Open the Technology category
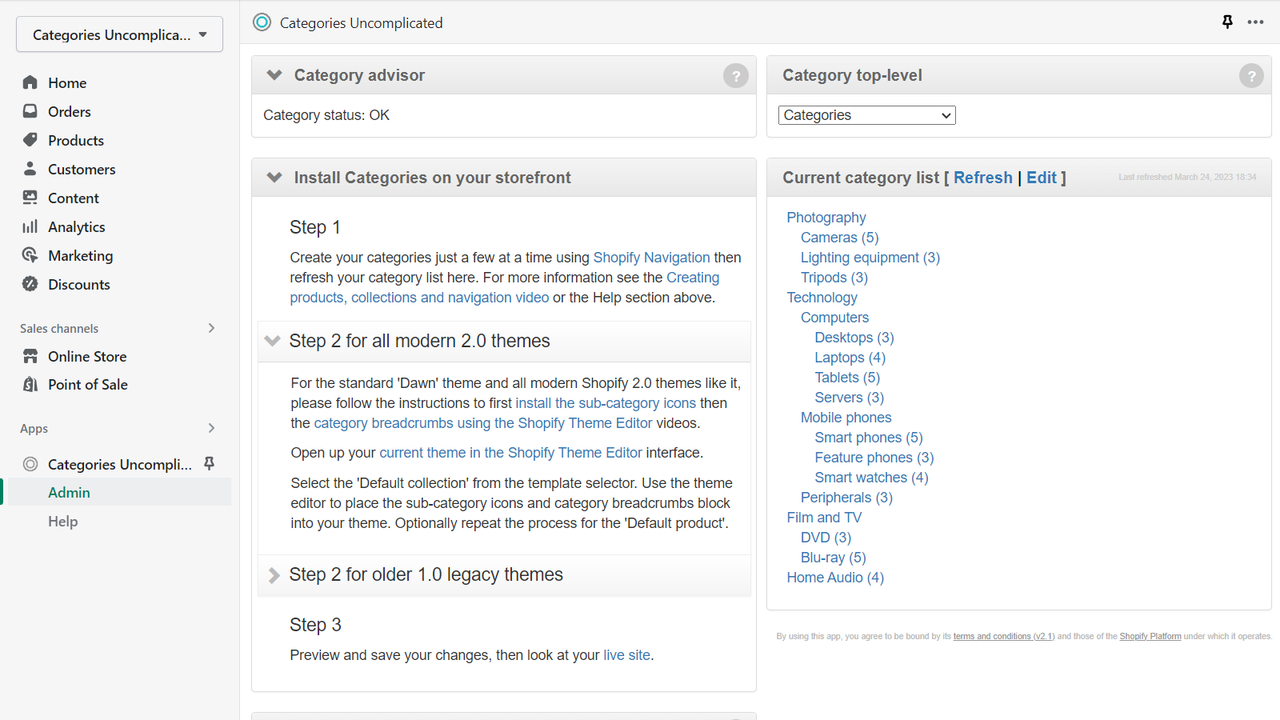The height and width of the screenshot is (720, 1280). (822, 297)
